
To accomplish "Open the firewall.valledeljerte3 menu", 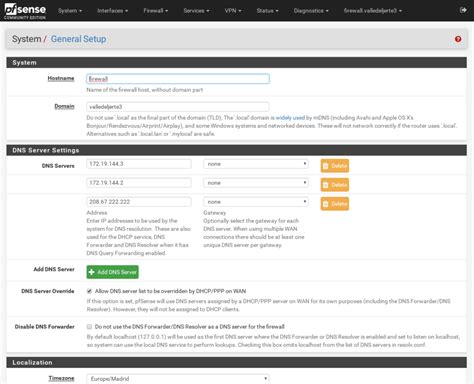I will [373, 11].
